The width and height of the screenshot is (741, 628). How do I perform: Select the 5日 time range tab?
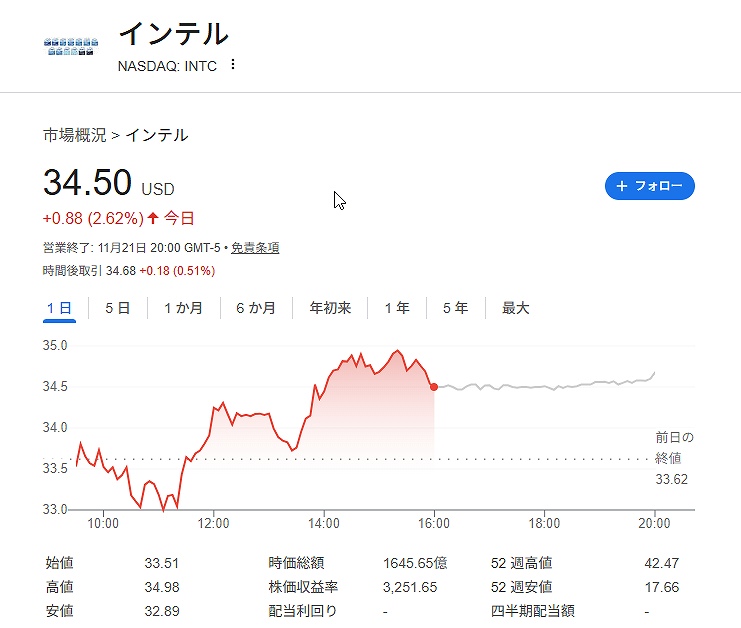(117, 308)
